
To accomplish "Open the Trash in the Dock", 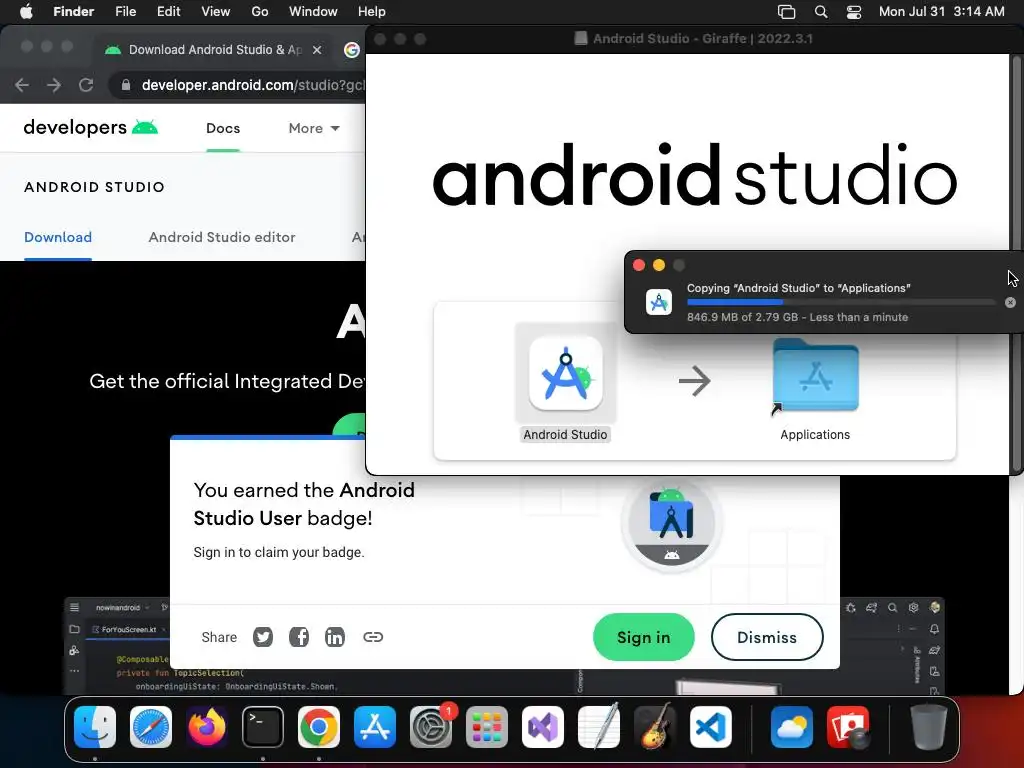I will [929, 727].
